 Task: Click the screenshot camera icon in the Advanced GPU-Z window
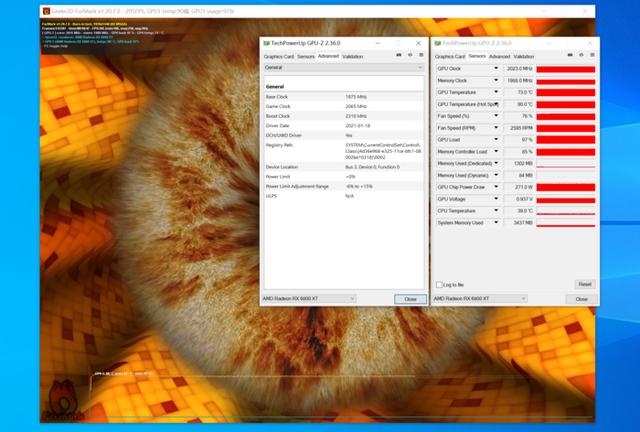coord(399,55)
